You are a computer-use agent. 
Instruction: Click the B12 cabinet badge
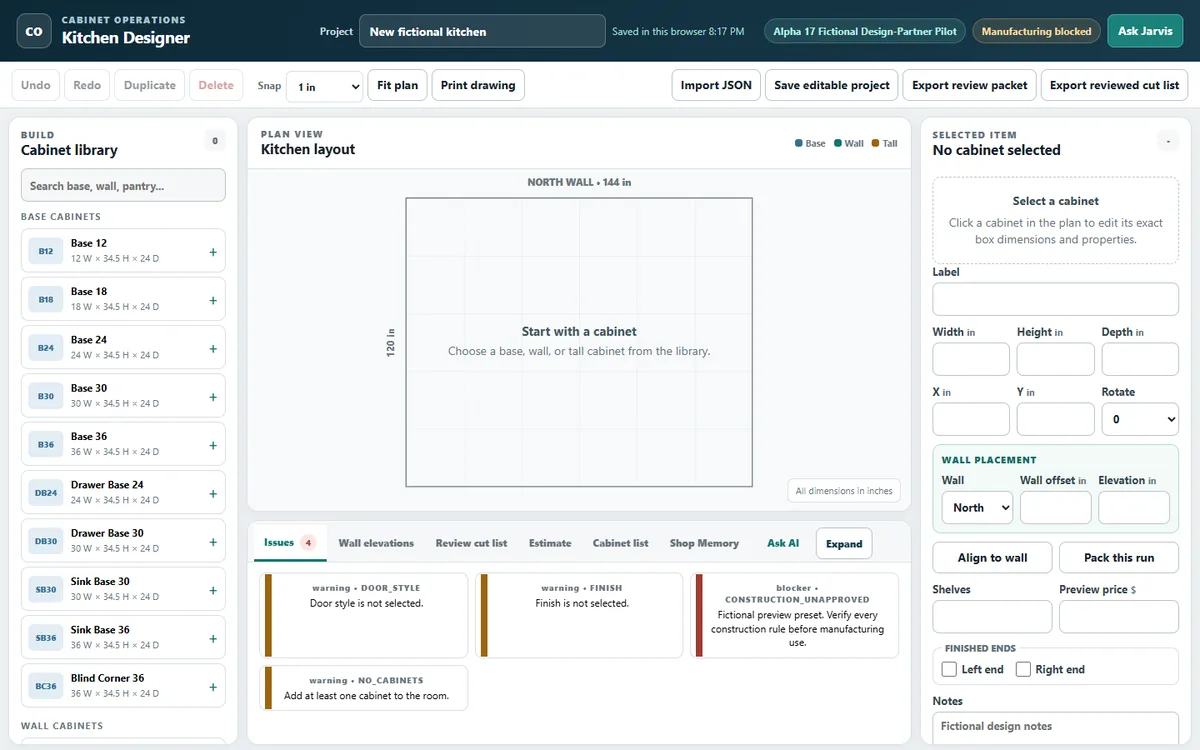(x=46, y=251)
